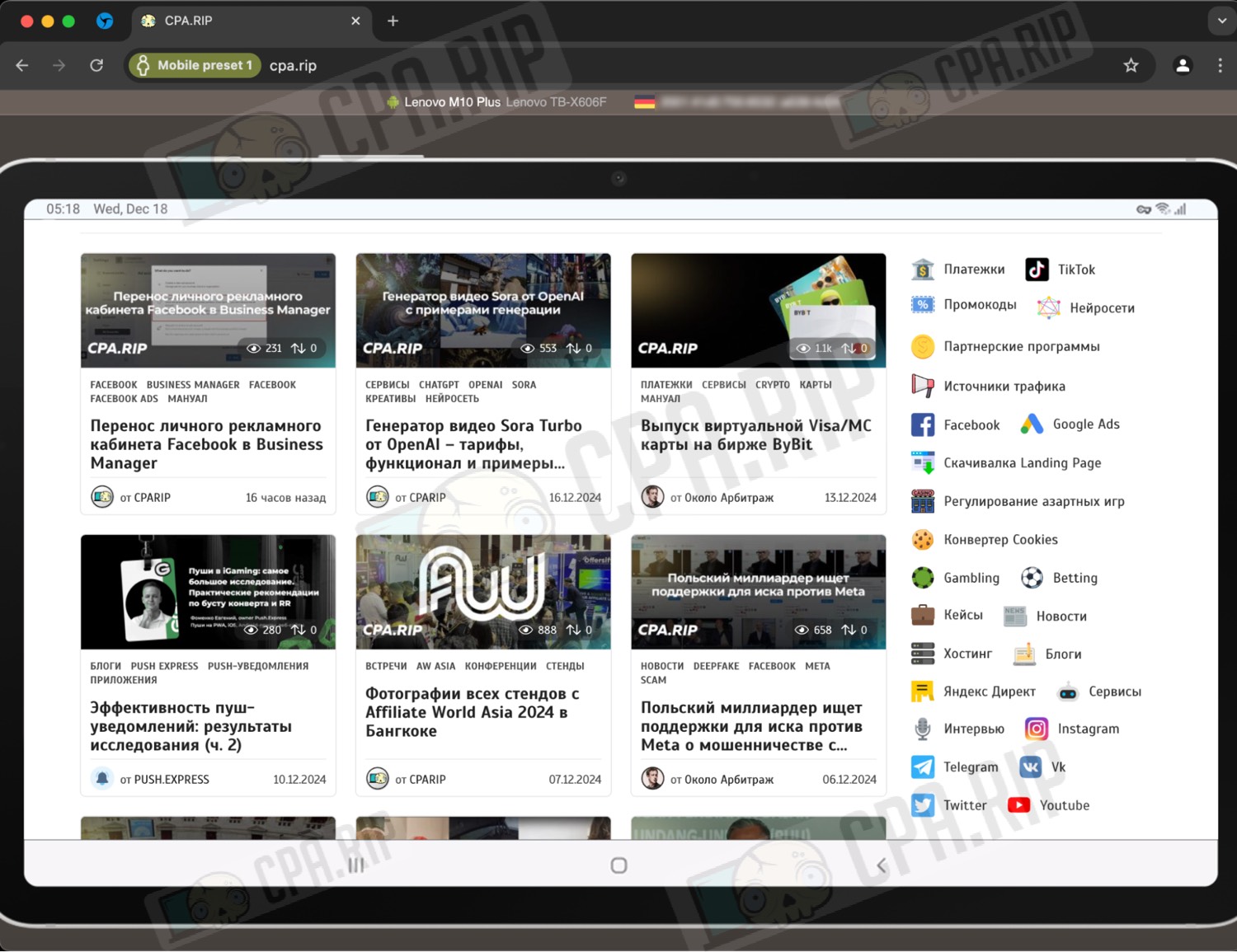Open the Промокоды percent icon
The height and width of the screenshot is (952, 1237).
(x=923, y=305)
